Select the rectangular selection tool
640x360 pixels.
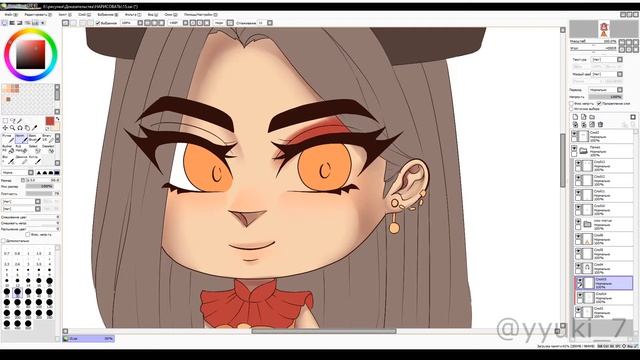point(5,121)
